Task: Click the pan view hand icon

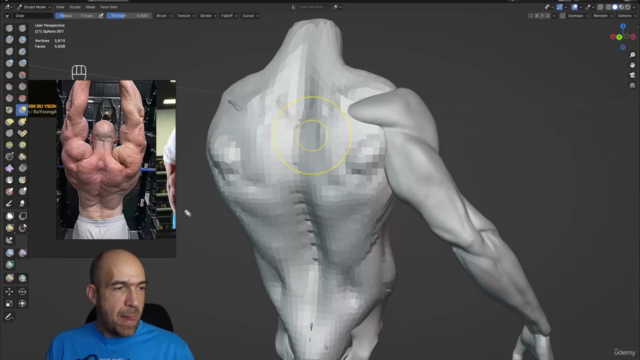Action: [632, 65]
